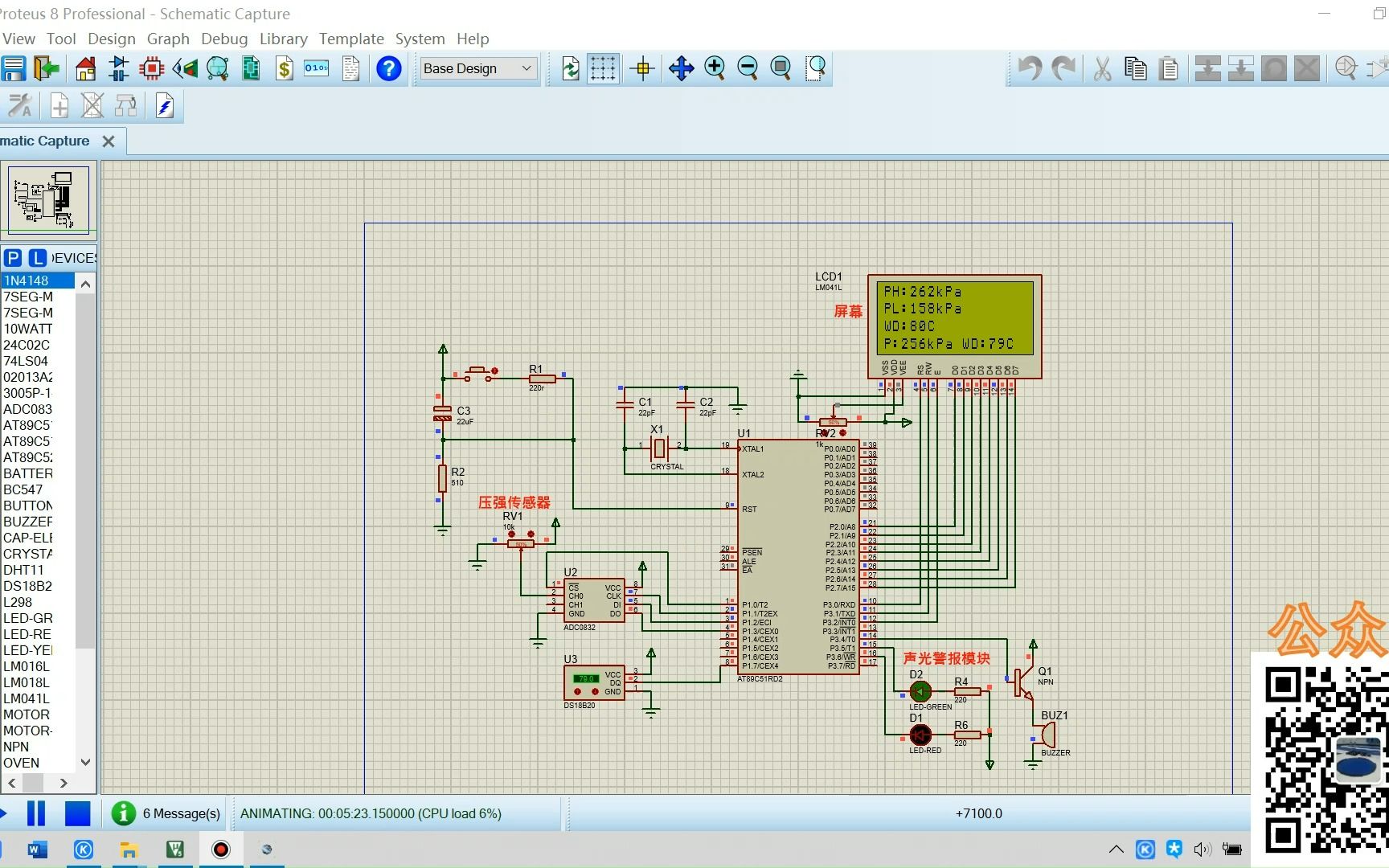This screenshot has width=1389, height=868.
Task: Open the Tool menu
Action: [61, 39]
